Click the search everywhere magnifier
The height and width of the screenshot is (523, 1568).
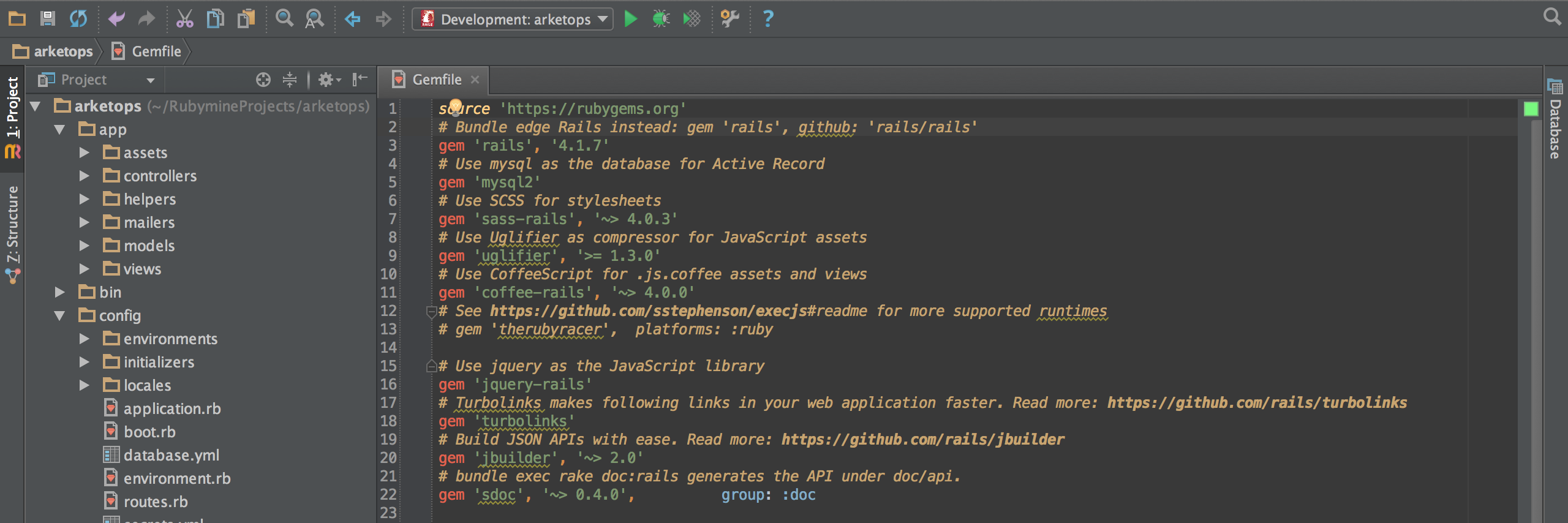point(1552,17)
